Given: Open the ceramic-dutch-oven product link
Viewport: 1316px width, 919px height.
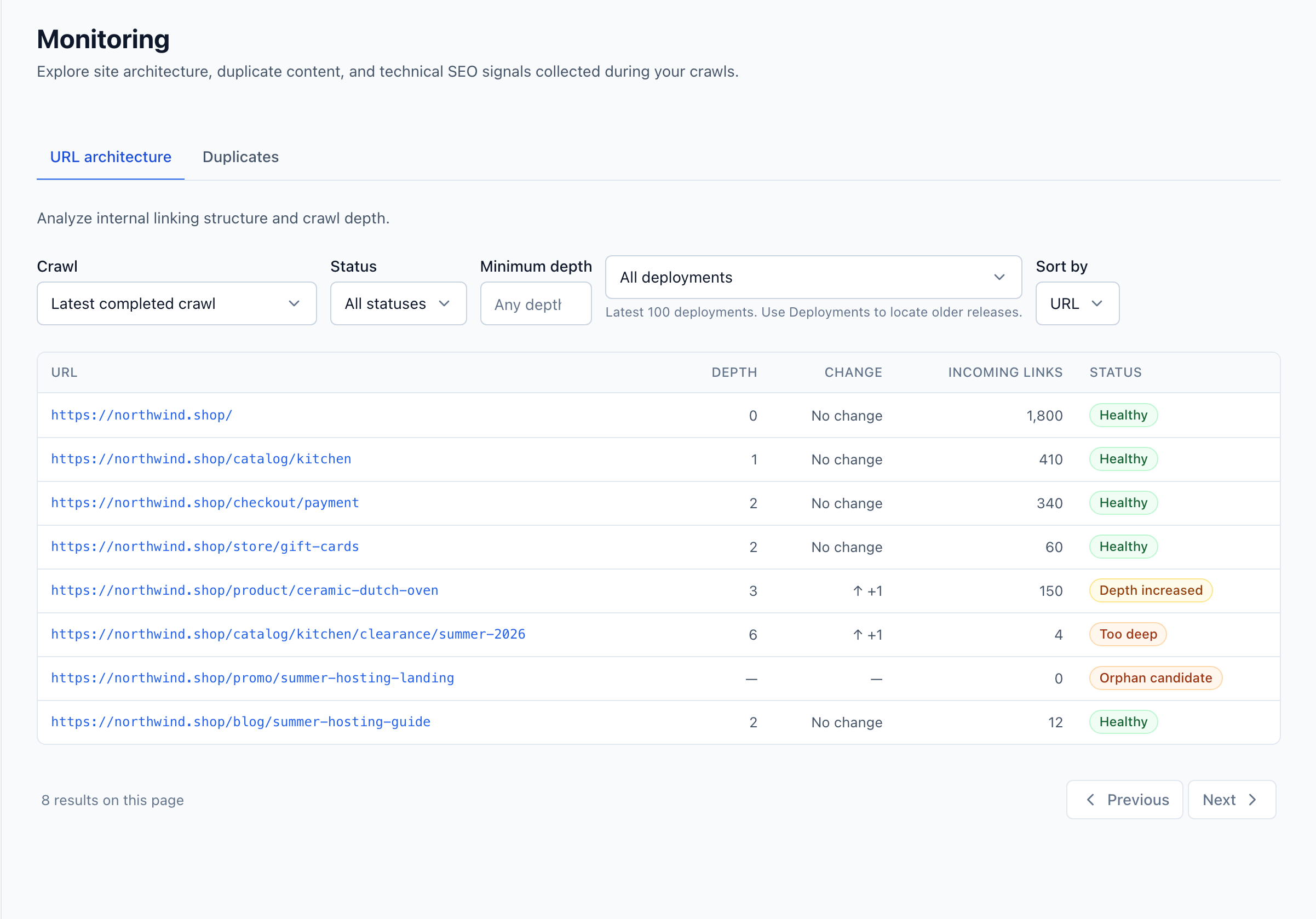Looking at the screenshot, I should [x=245, y=590].
